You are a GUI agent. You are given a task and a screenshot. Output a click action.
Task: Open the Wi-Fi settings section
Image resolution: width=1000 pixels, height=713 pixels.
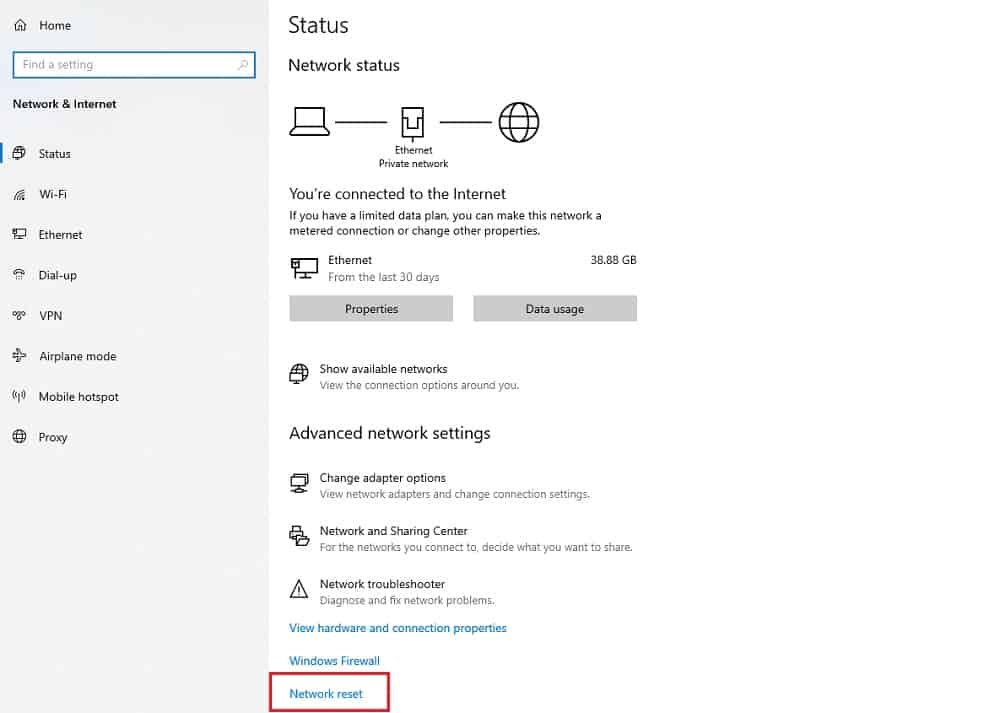pos(53,194)
